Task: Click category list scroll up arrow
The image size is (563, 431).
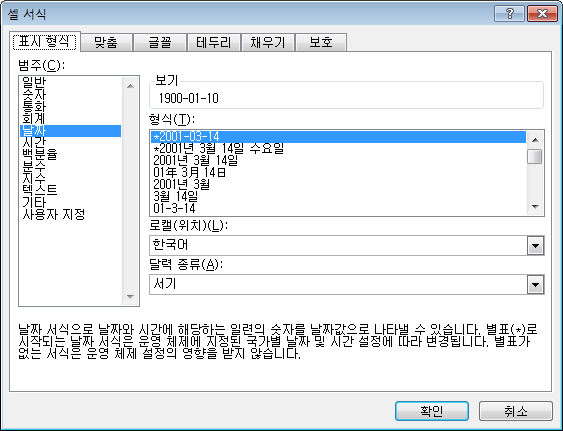Action: pyautogui.click(x=130, y=85)
